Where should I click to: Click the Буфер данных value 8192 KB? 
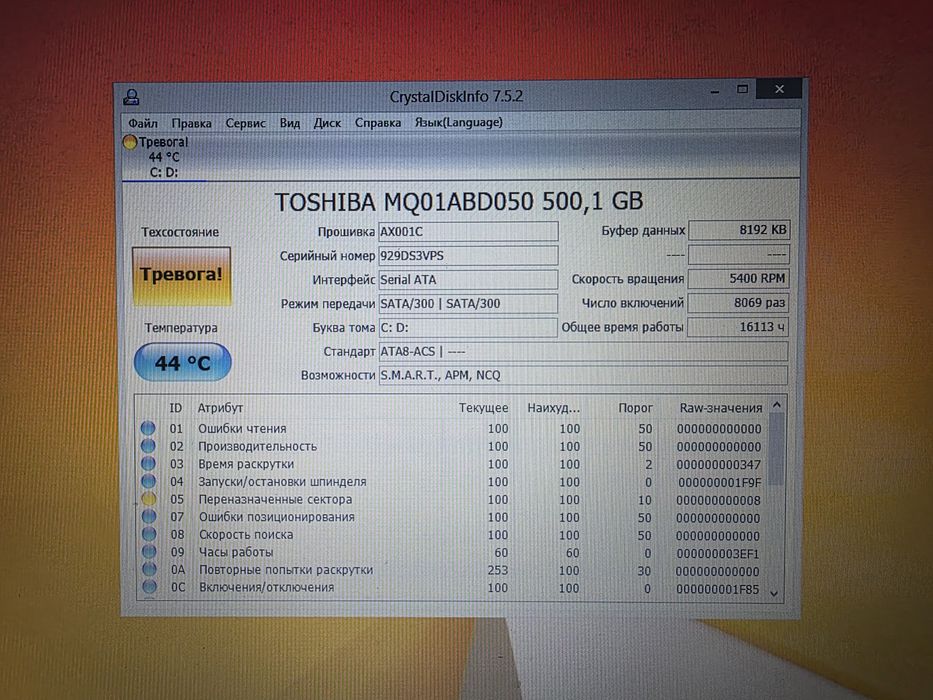pos(739,230)
